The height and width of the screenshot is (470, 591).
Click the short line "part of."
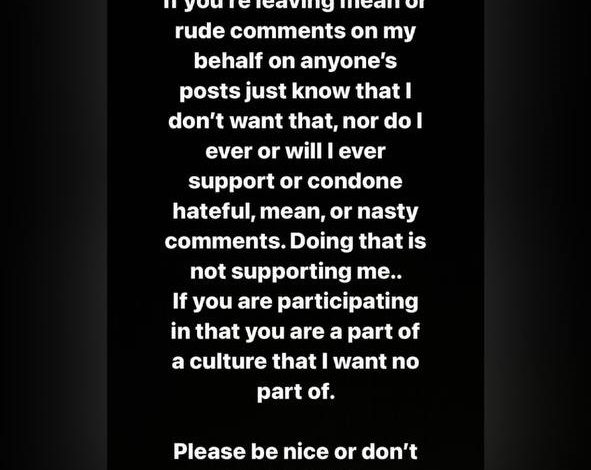tap(296, 392)
